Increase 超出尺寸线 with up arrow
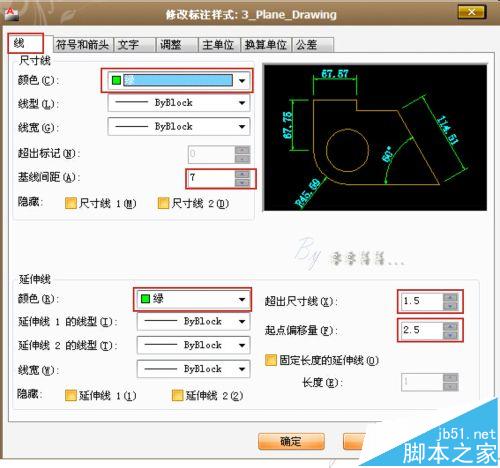The height and width of the screenshot is (468, 500). click(451, 298)
